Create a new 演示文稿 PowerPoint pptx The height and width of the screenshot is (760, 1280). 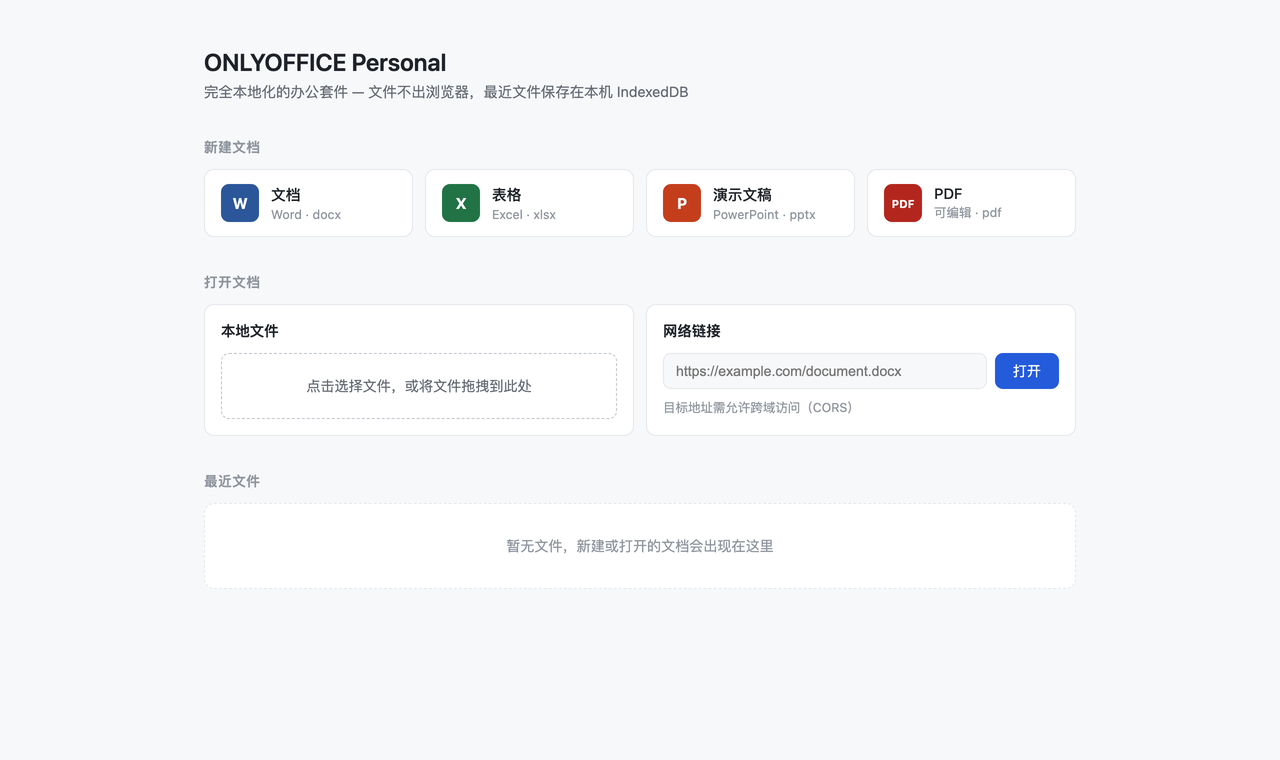point(750,203)
